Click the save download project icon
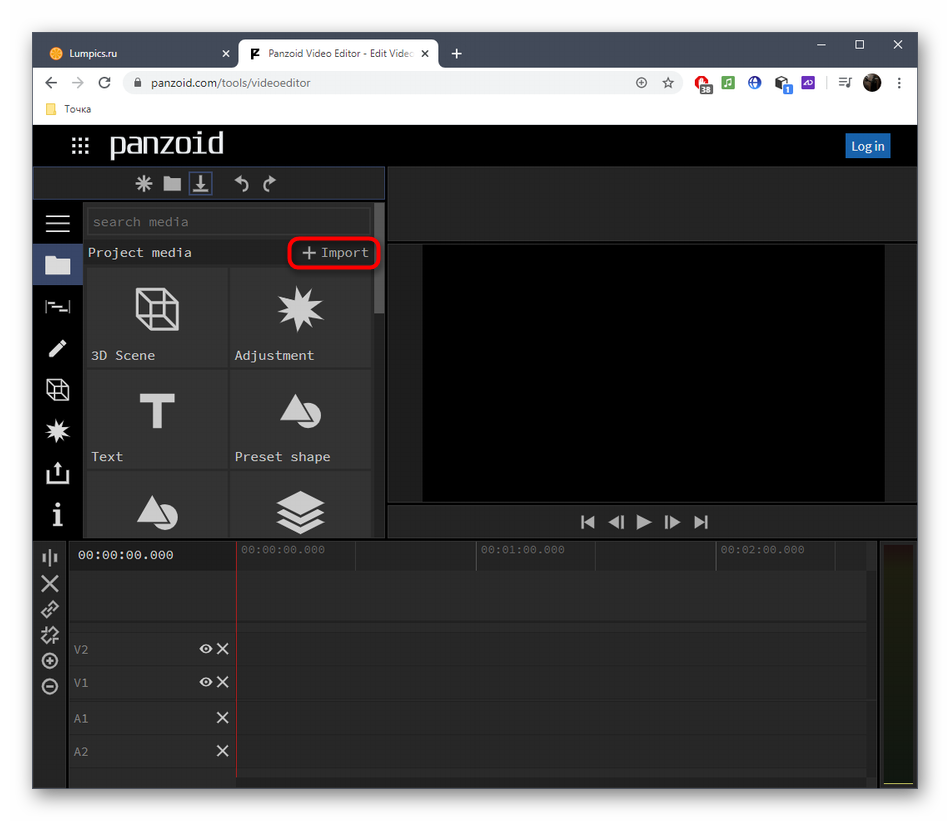This screenshot has height=821, width=950. pos(201,184)
